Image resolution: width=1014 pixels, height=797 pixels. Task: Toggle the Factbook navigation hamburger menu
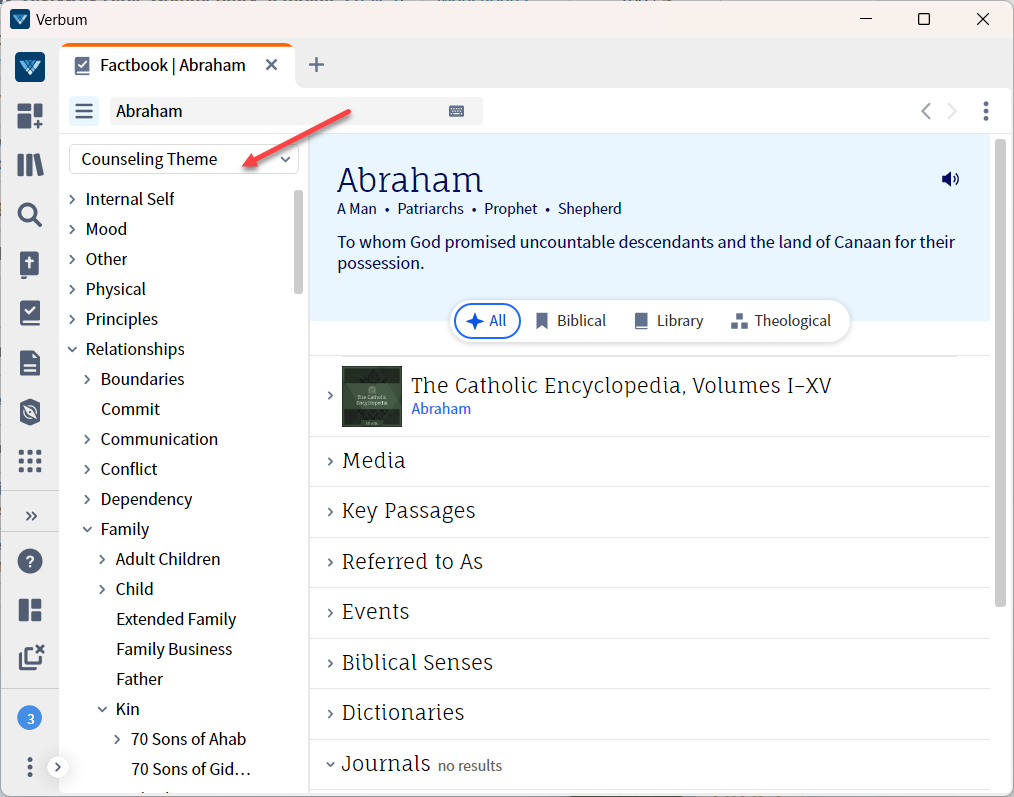(x=84, y=111)
